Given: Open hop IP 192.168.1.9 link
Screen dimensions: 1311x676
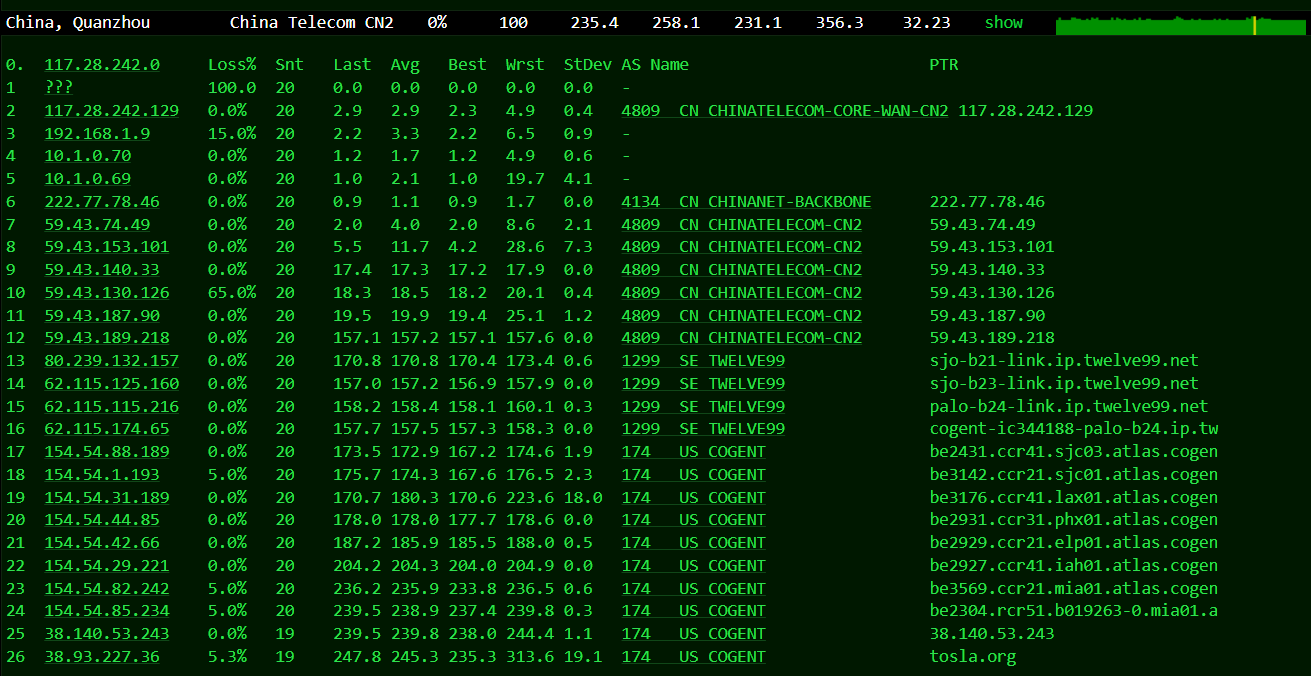Looking at the screenshot, I should (97, 133).
